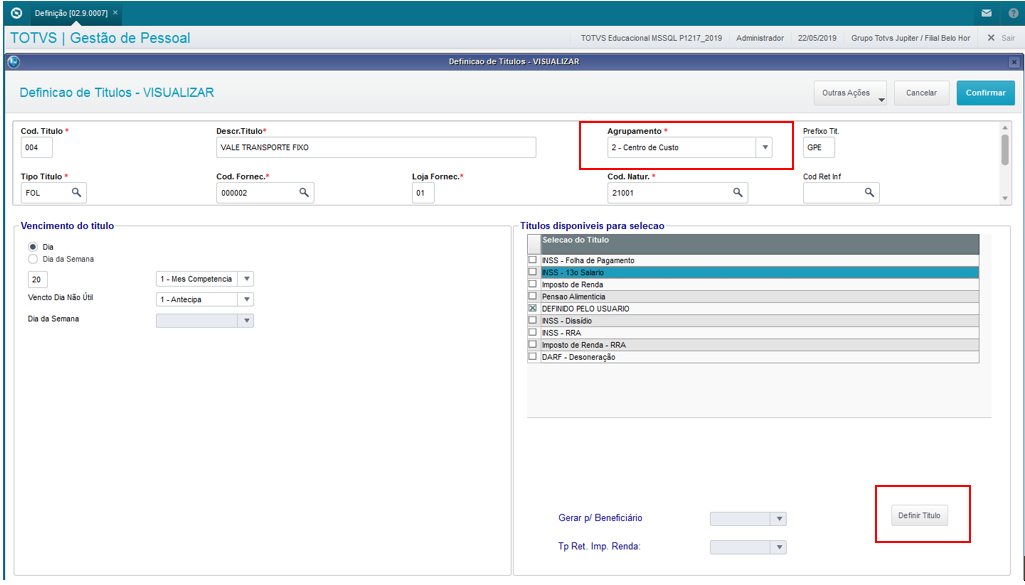Click the Cancelar button
1025x585 pixels.
pyautogui.click(x=921, y=93)
